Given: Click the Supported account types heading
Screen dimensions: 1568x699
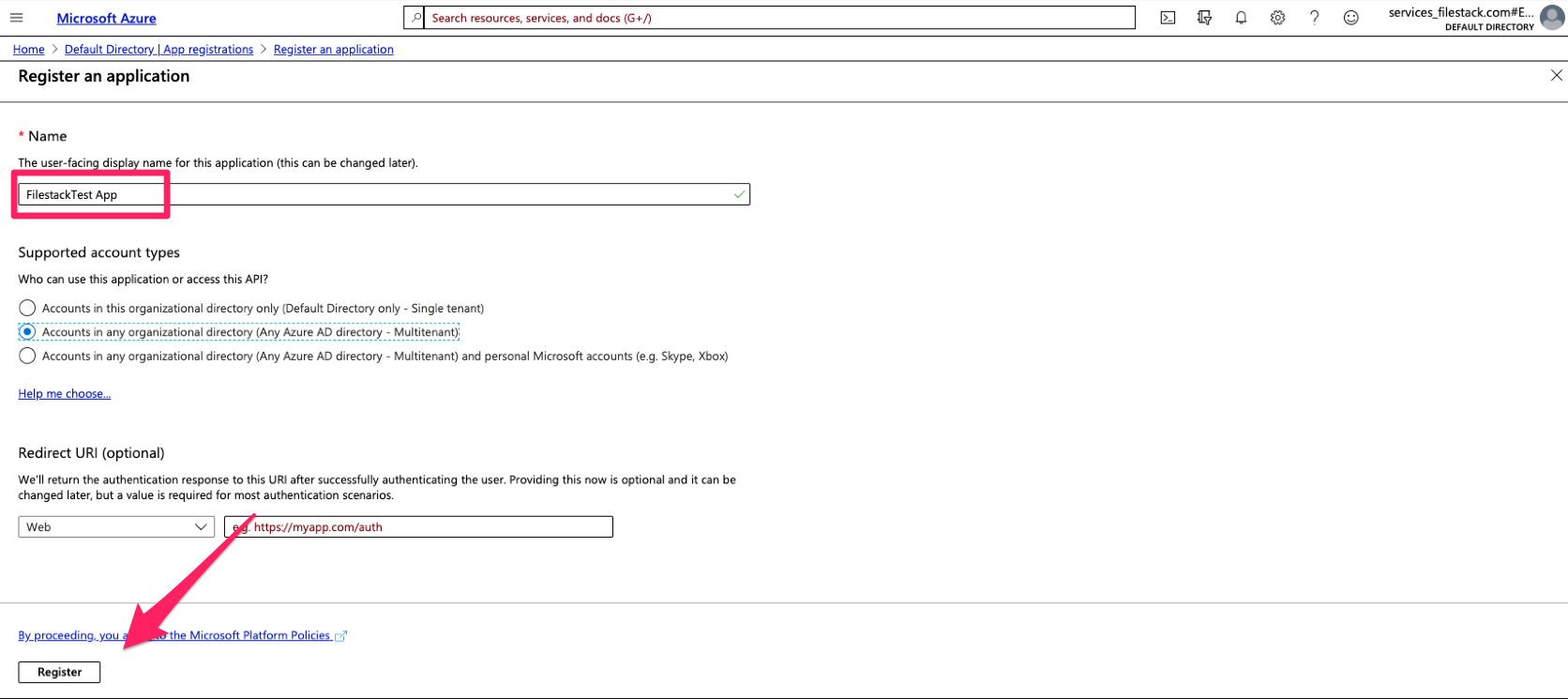Looking at the screenshot, I should tap(98, 252).
